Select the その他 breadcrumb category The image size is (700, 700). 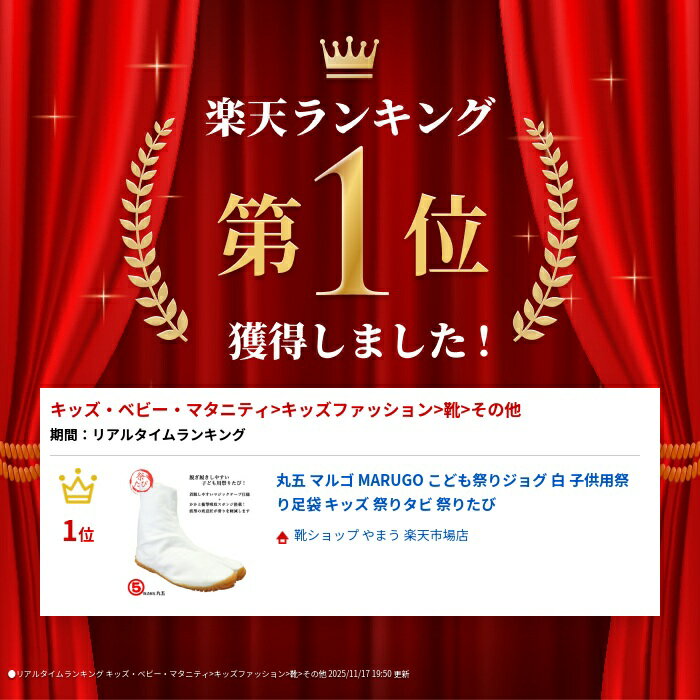tap(496, 410)
